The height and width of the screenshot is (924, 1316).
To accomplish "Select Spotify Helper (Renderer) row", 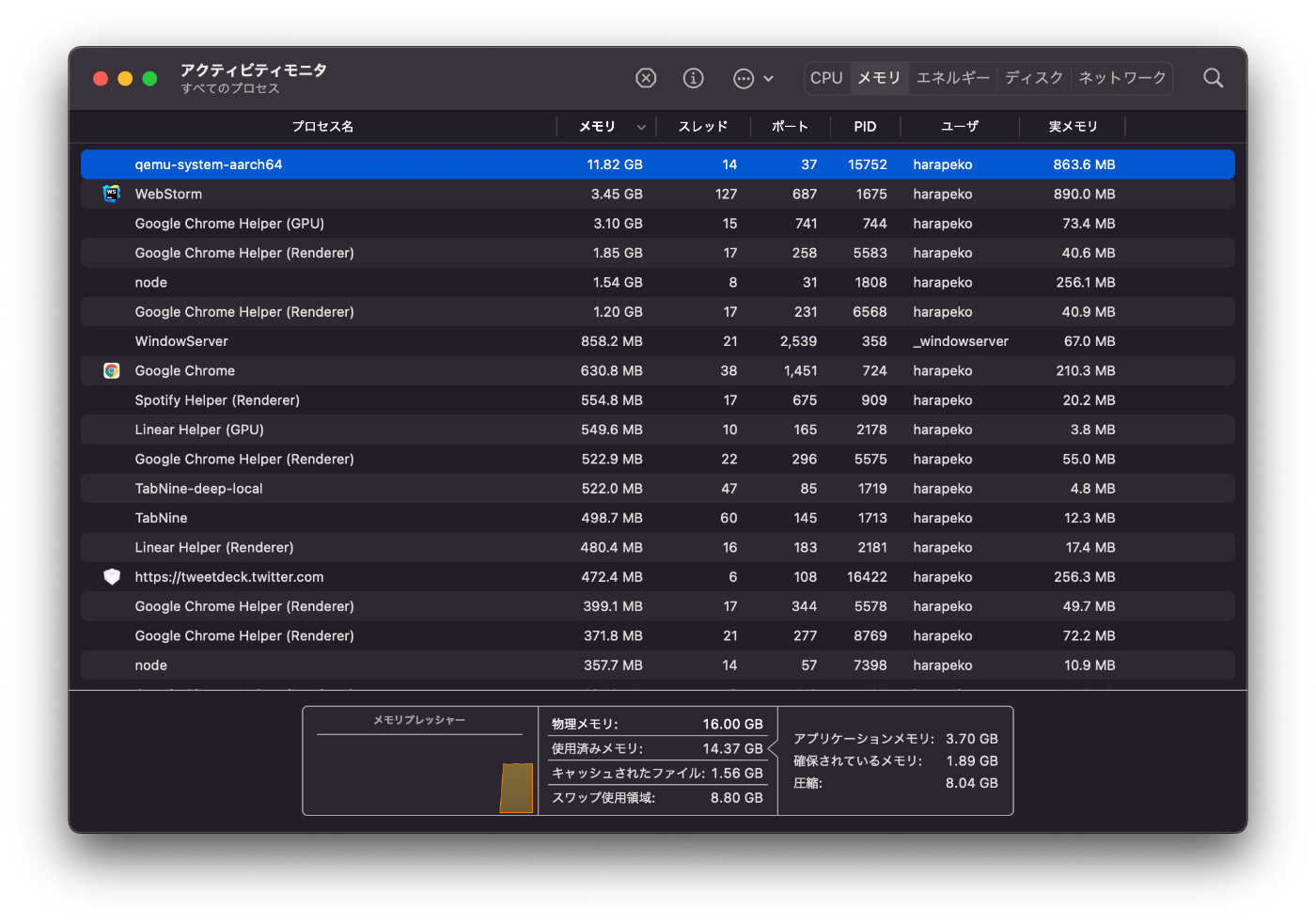I will coord(658,400).
